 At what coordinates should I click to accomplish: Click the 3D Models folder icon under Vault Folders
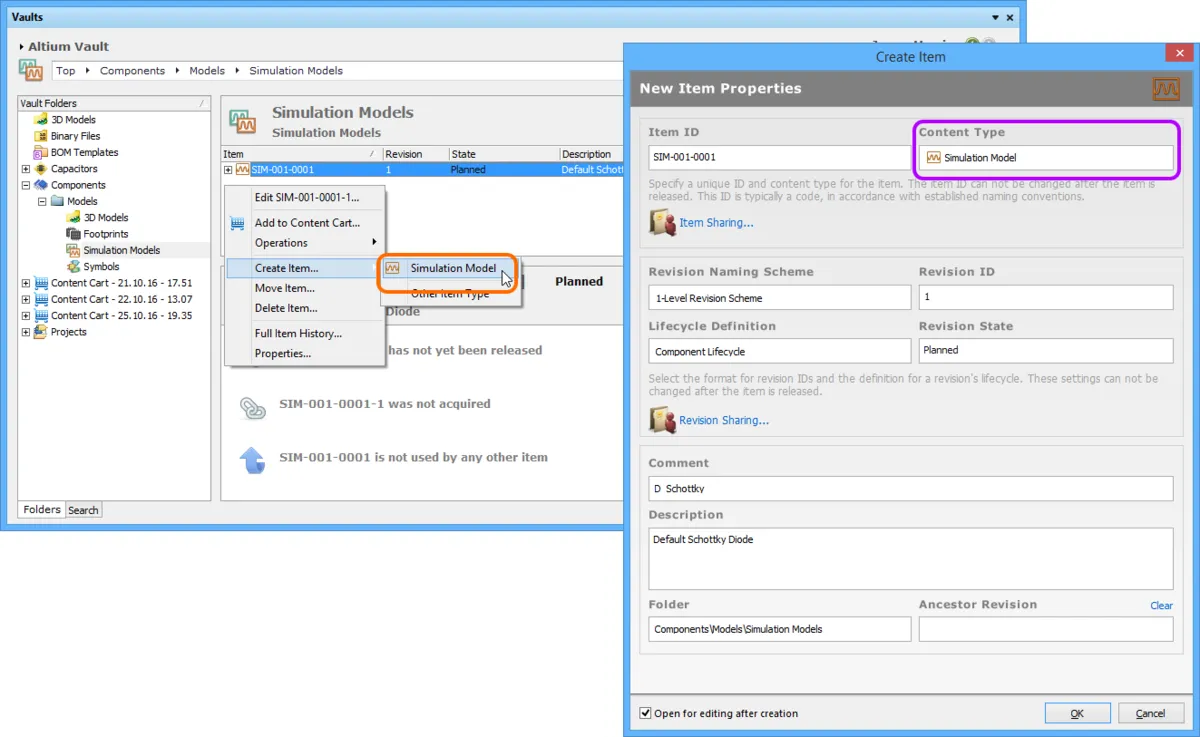tap(42, 119)
